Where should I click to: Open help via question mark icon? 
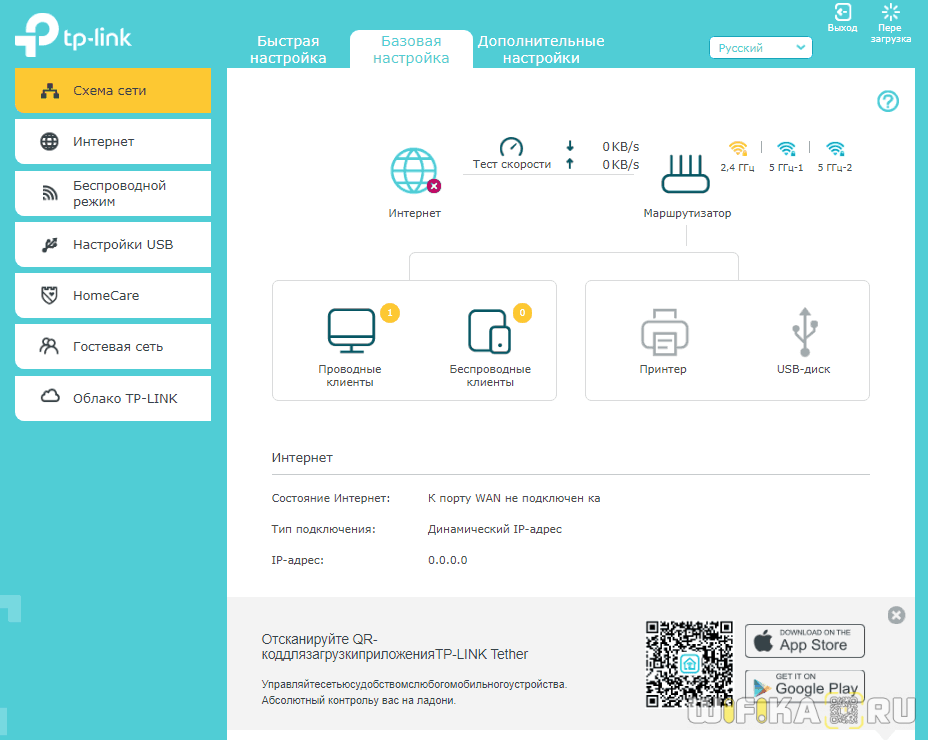click(x=888, y=101)
